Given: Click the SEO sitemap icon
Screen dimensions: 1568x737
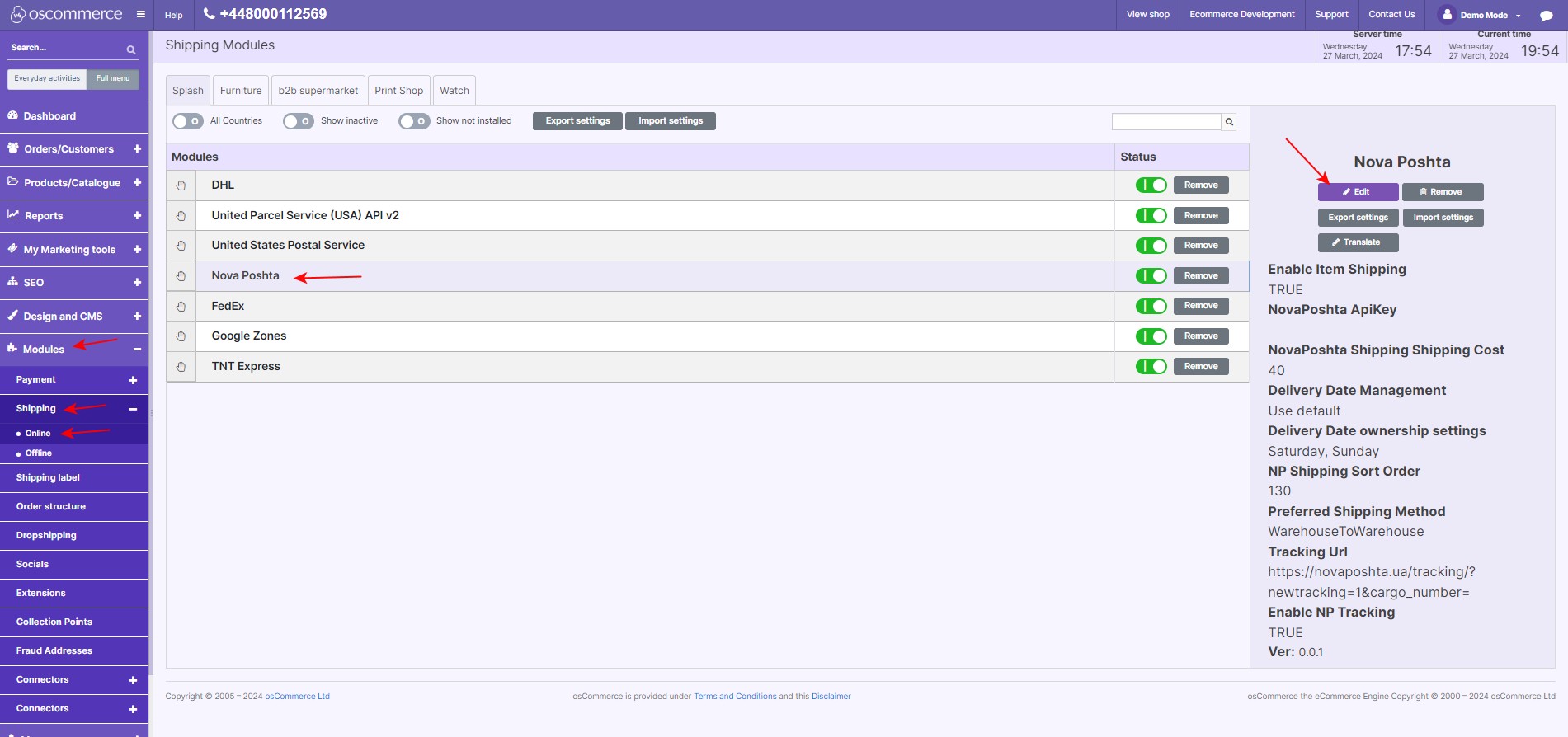Looking at the screenshot, I should tap(12, 281).
